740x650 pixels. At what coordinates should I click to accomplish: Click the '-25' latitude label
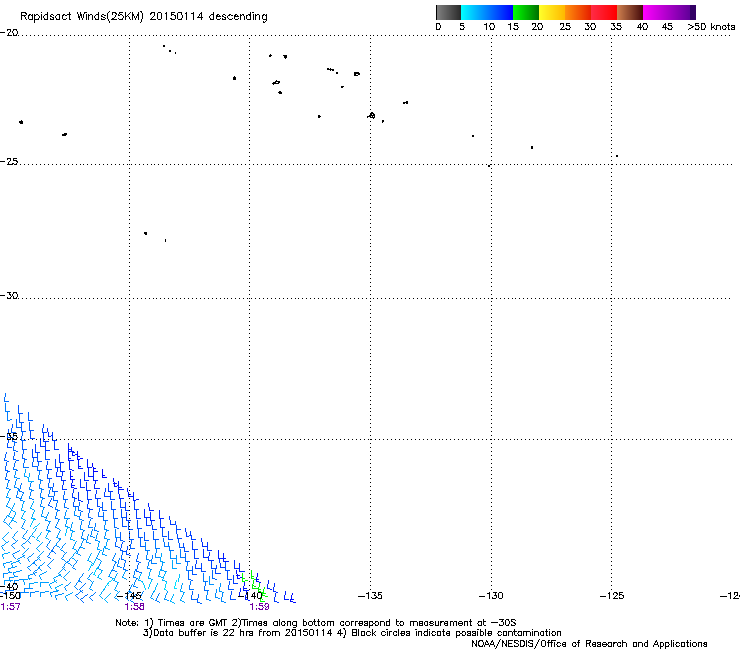(9, 161)
